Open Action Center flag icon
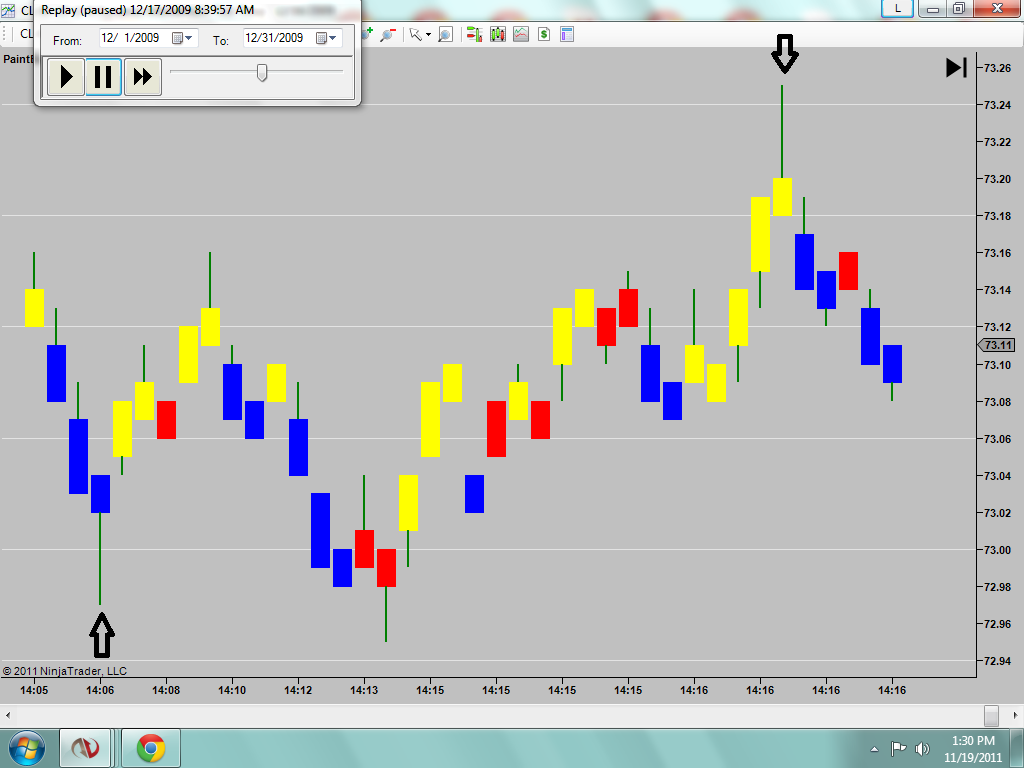The width and height of the screenshot is (1024, 768). 899,748
